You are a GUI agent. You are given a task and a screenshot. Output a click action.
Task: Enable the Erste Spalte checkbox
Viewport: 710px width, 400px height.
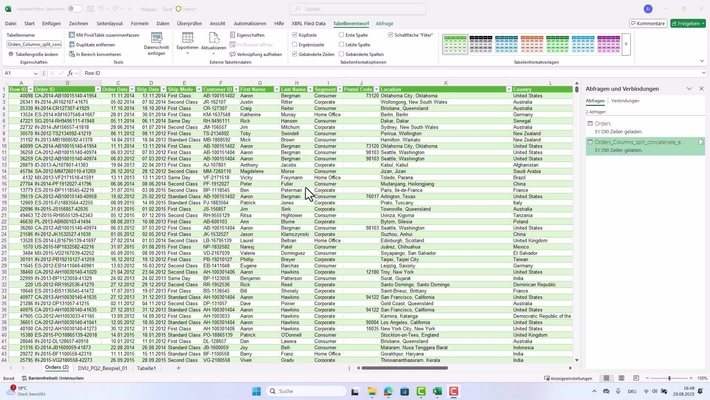(341, 35)
